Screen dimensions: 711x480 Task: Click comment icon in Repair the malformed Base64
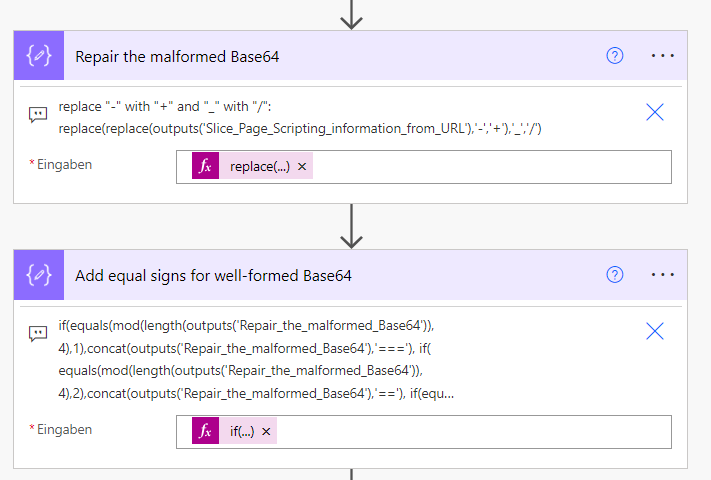click(x=38, y=114)
